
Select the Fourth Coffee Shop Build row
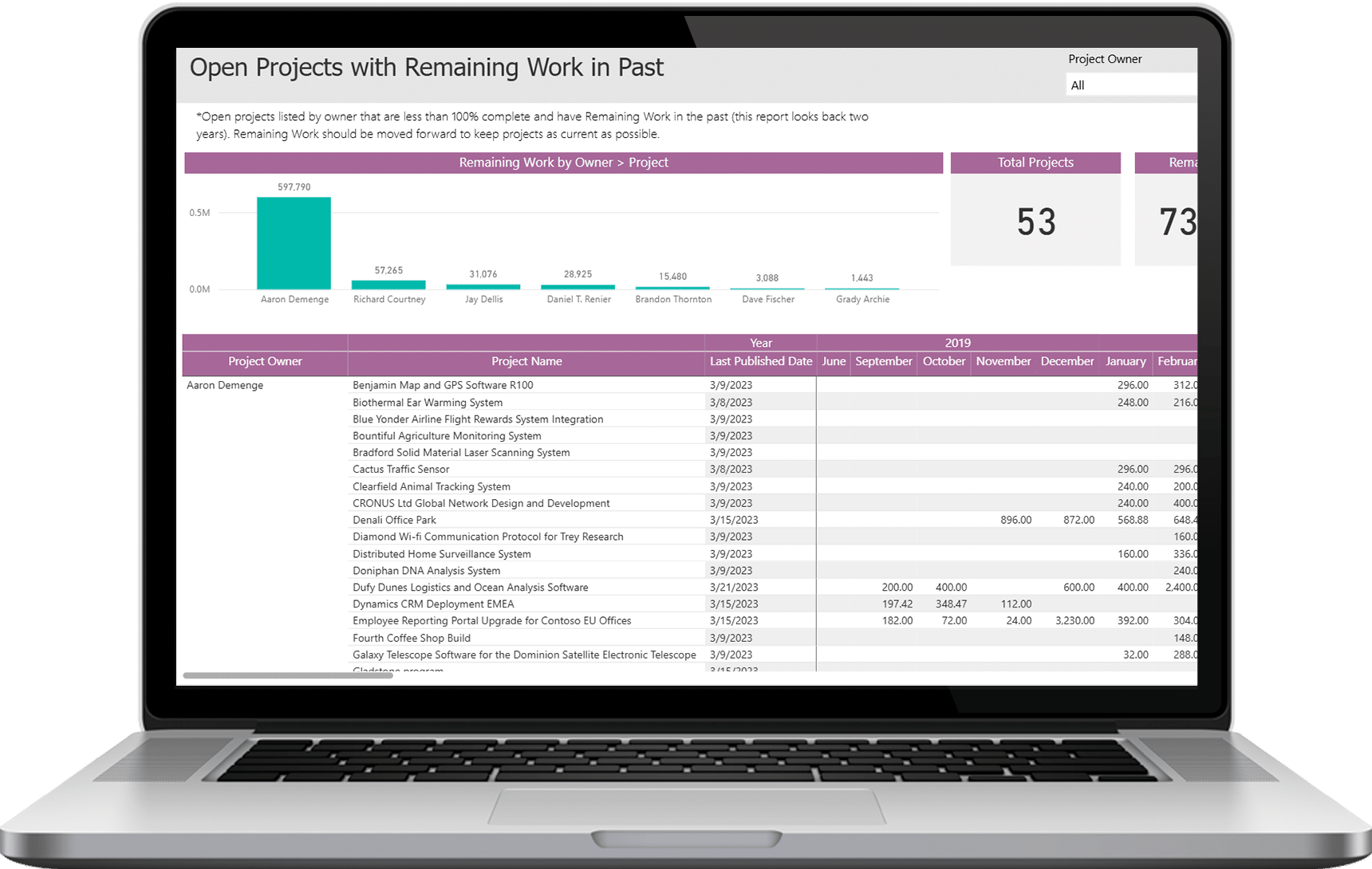pyautogui.click(x=412, y=638)
